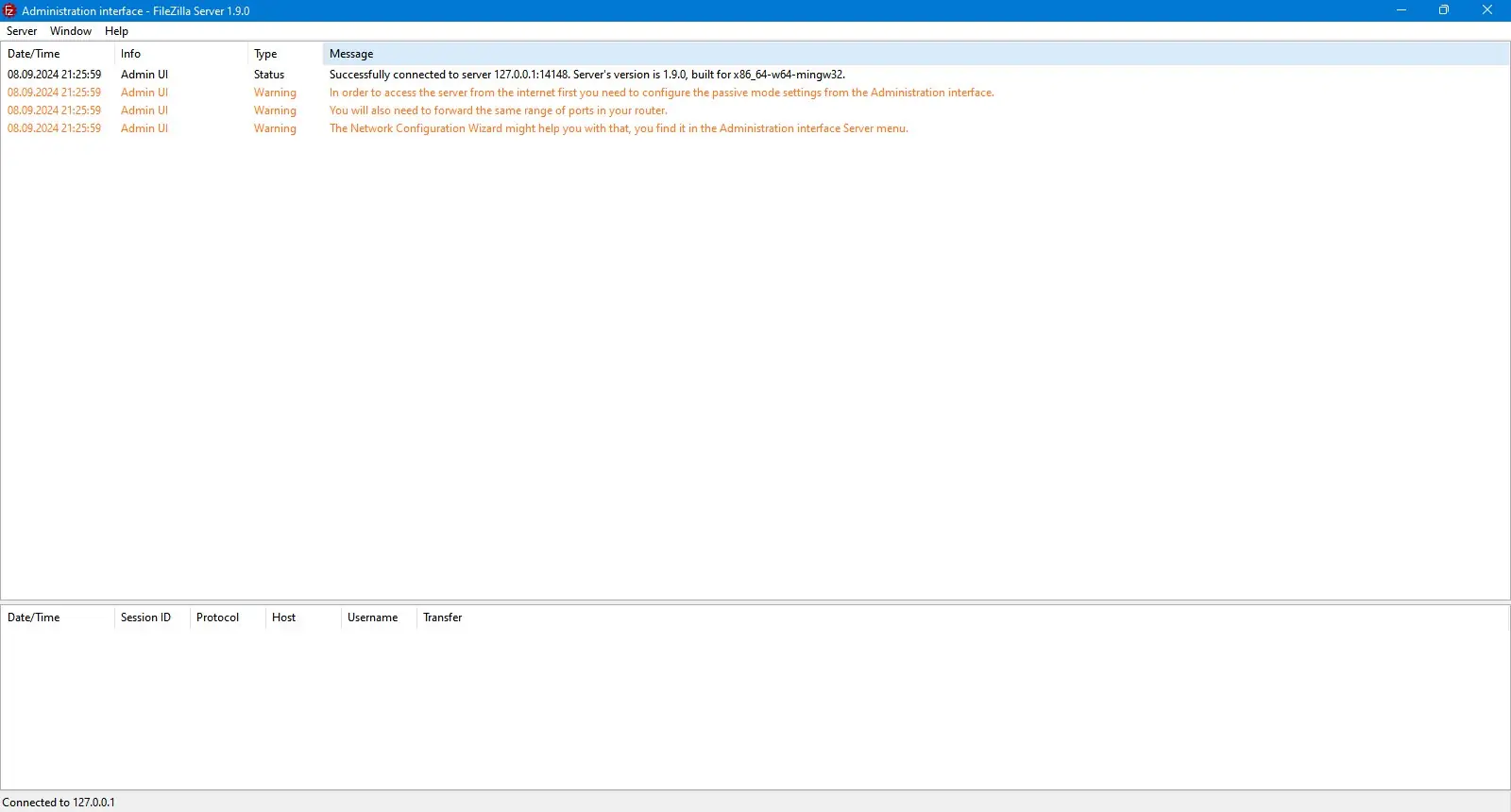1511x812 pixels.
Task: Sort log by Date/Time column header
Action: [x=57, y=54]
